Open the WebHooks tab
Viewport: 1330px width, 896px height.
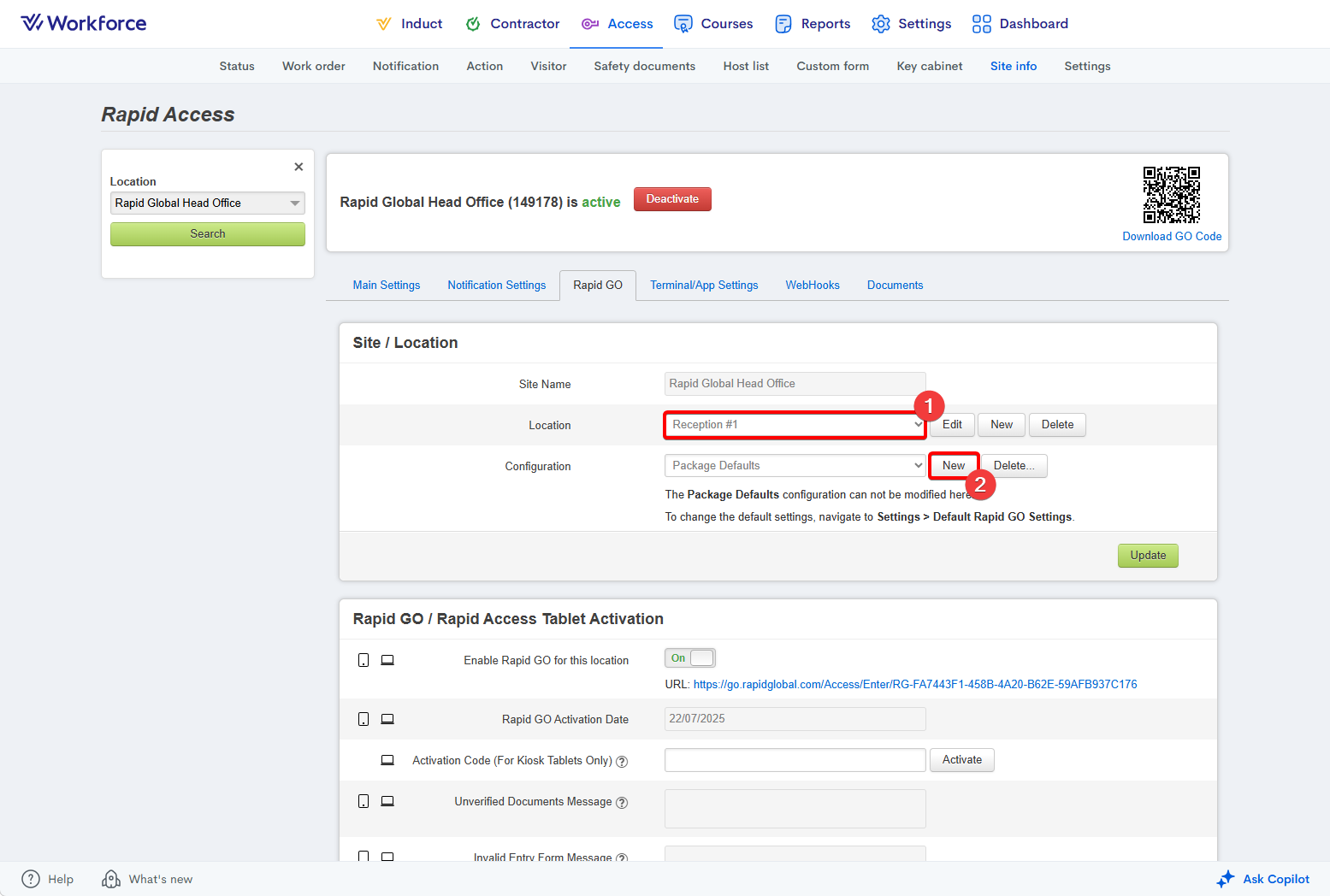coord(813,285)
